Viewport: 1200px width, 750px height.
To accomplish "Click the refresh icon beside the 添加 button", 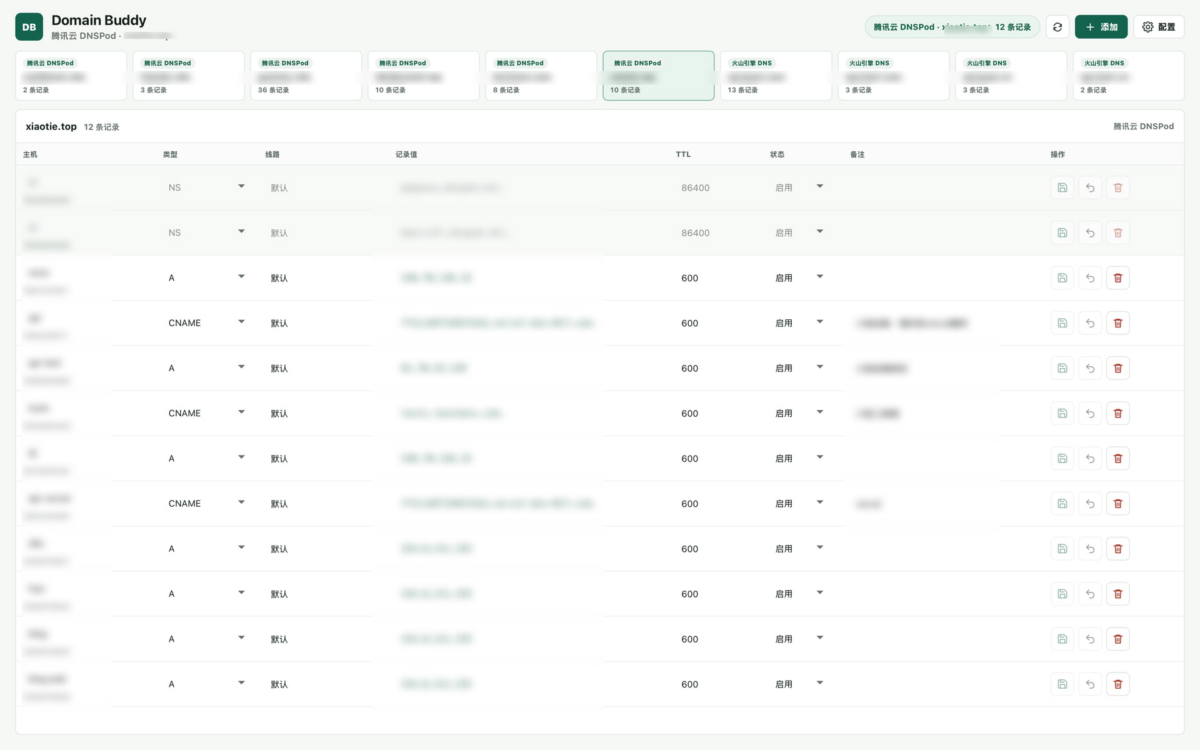I will point(1057,27).
